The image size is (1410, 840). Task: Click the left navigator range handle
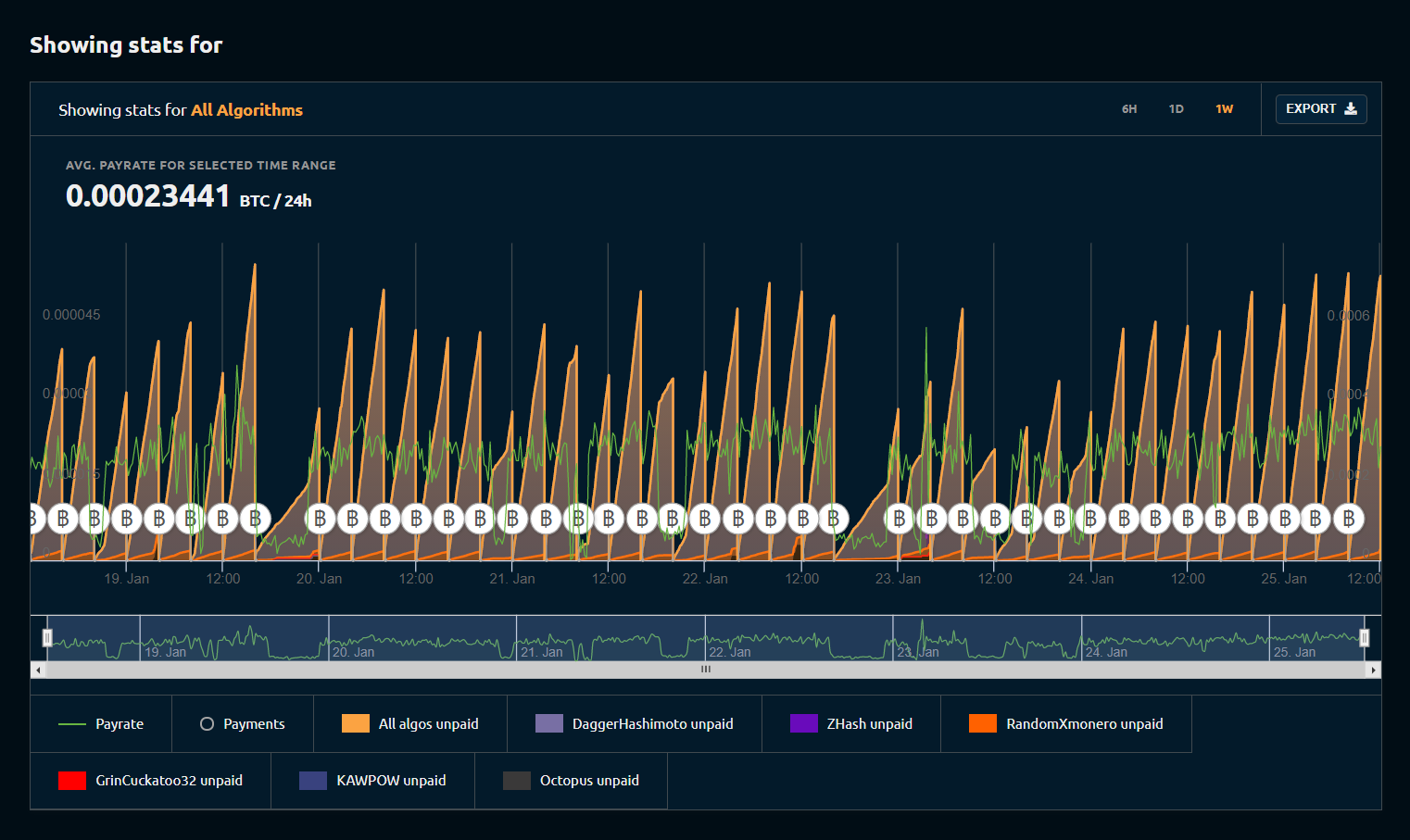point(47,637)
